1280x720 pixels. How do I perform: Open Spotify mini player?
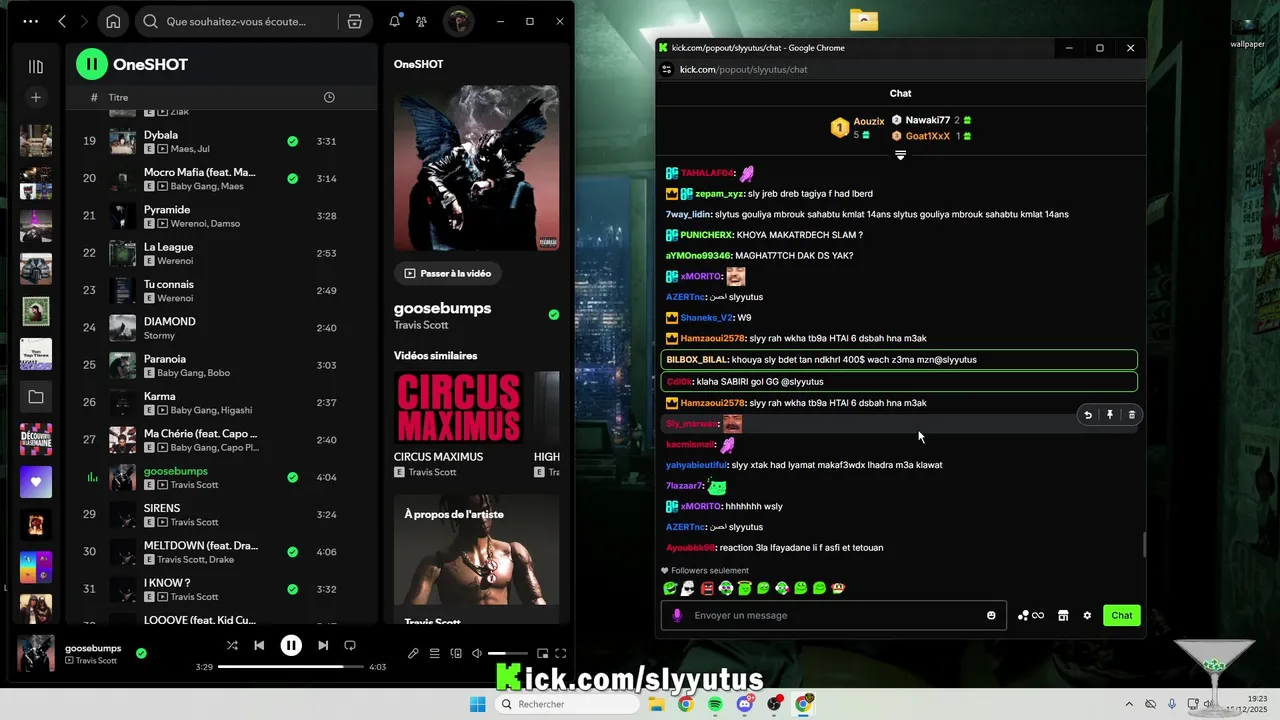(x=542, y=653)
